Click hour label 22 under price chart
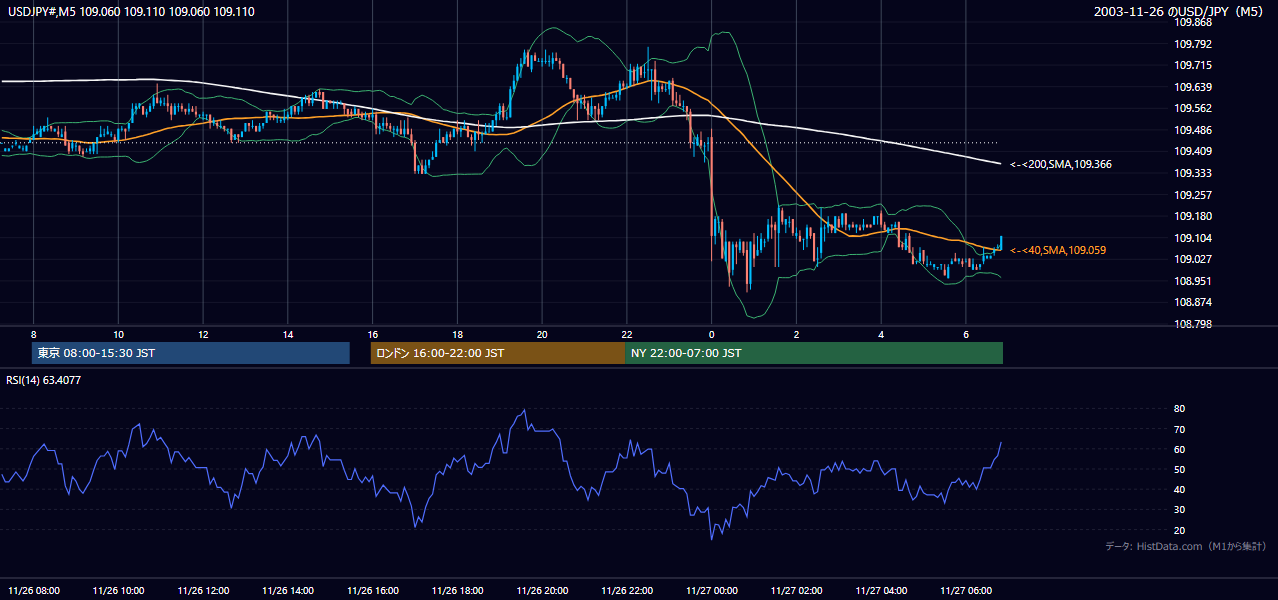The image size is (1278, 600). pyautogui.click(x=627, y=334)
